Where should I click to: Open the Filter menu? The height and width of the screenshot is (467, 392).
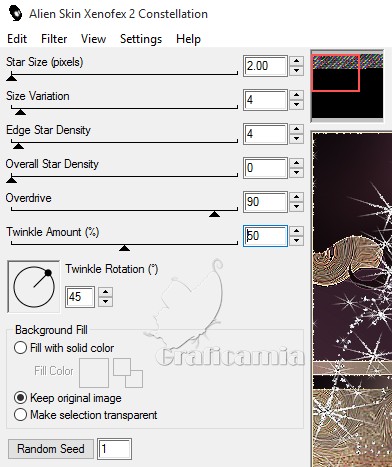[54, 39]
